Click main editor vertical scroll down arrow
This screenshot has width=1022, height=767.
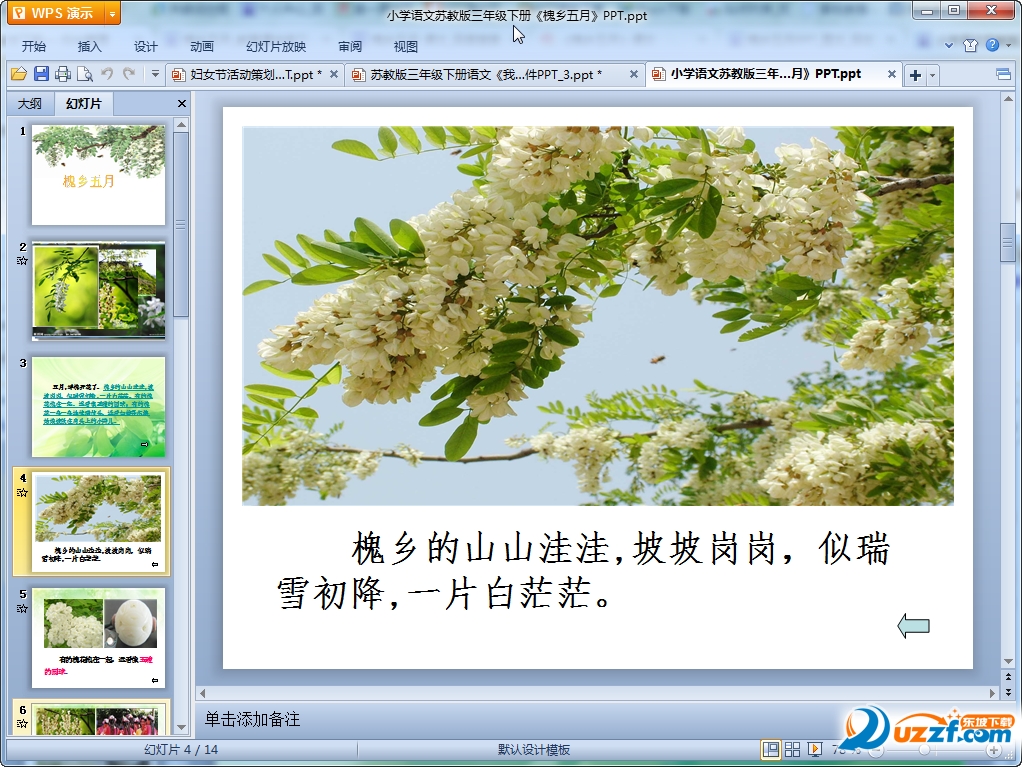(1008, 661)
